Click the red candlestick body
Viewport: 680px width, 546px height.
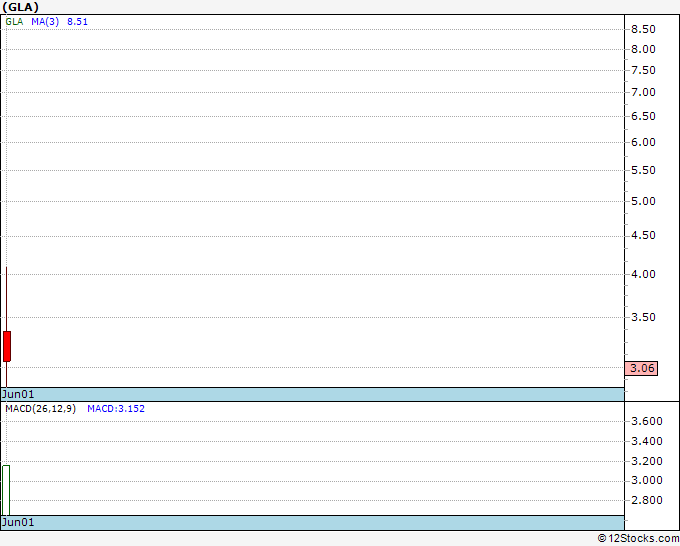point(7,347)
